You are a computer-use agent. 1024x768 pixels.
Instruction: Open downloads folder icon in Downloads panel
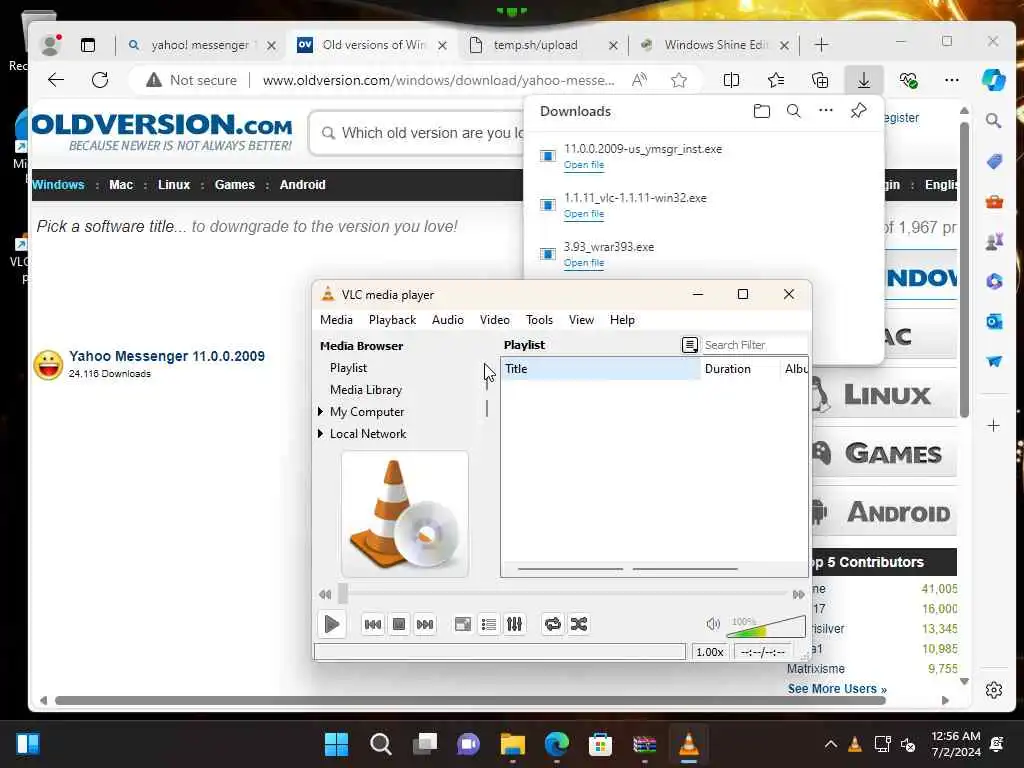(761, 111)
